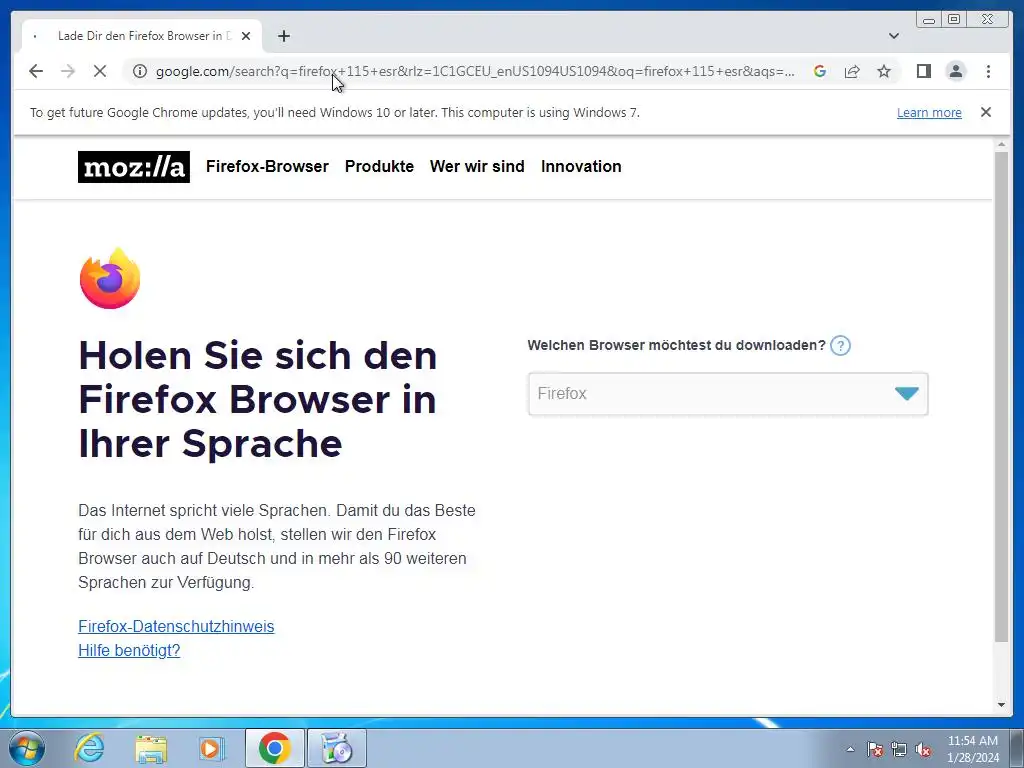Image resolution: width=1024 pixels, height=768 pixels.
Task: Open the Learn more link in the infobar
Action: pyautogui.click(x=929, y=112)
